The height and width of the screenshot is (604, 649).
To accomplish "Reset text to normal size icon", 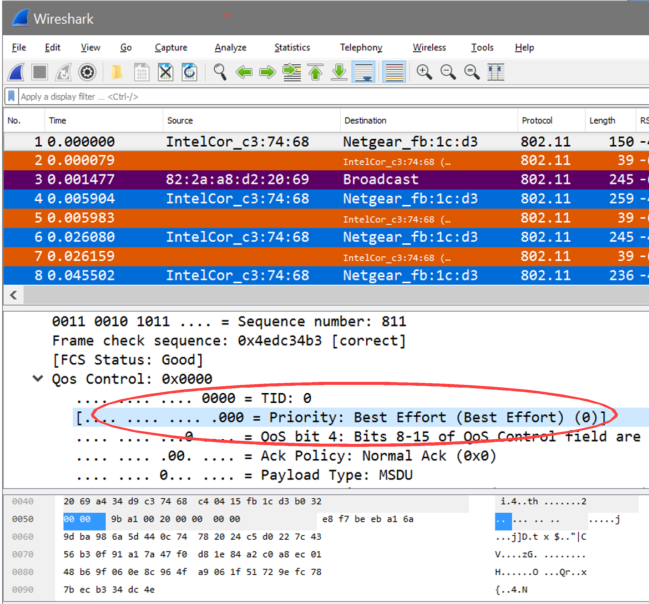I will coord(472,72).
